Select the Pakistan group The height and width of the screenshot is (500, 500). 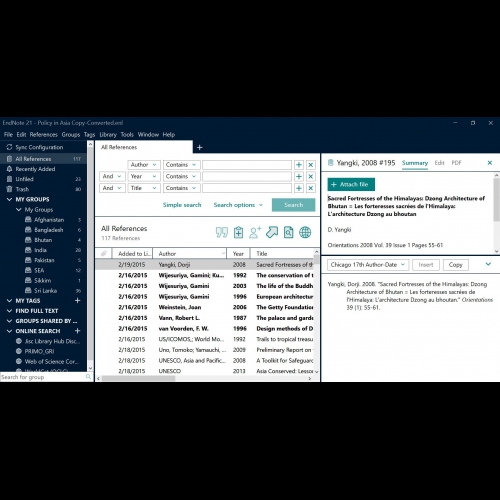44,260
